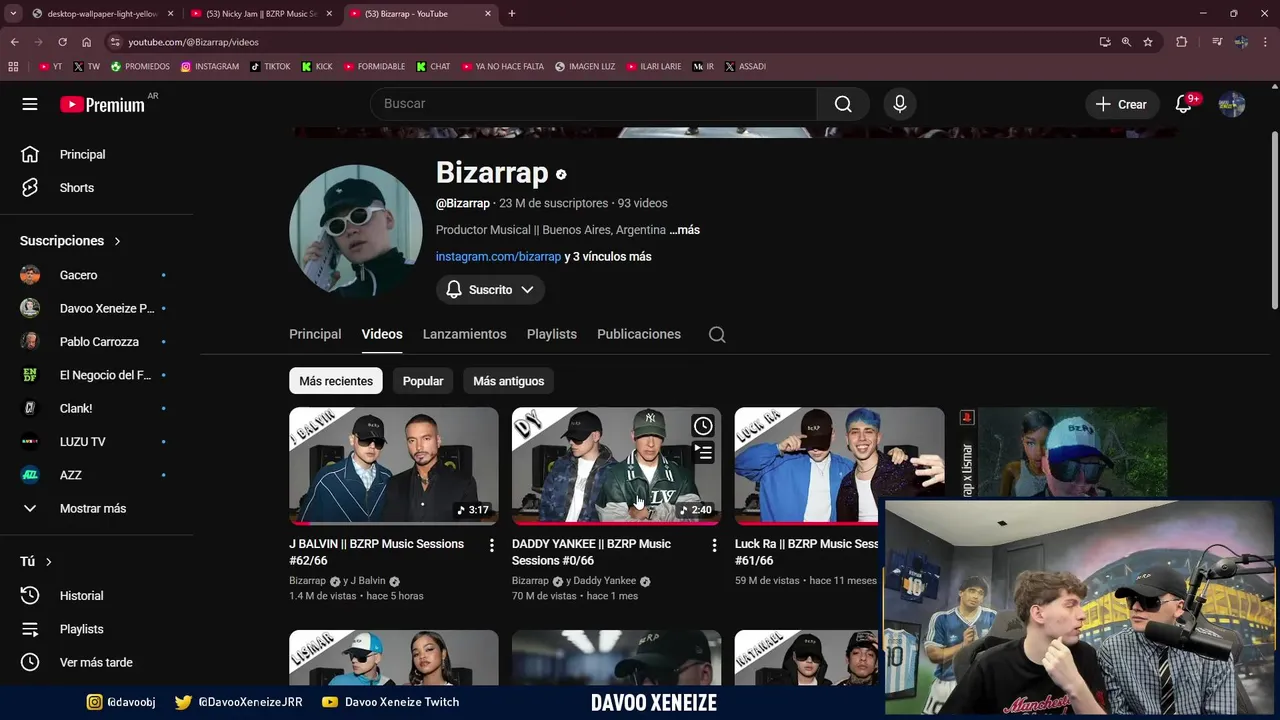Play the Luck Ra video thumbnail
This screenshot has width=1280, height=720.
coord(839,466)
